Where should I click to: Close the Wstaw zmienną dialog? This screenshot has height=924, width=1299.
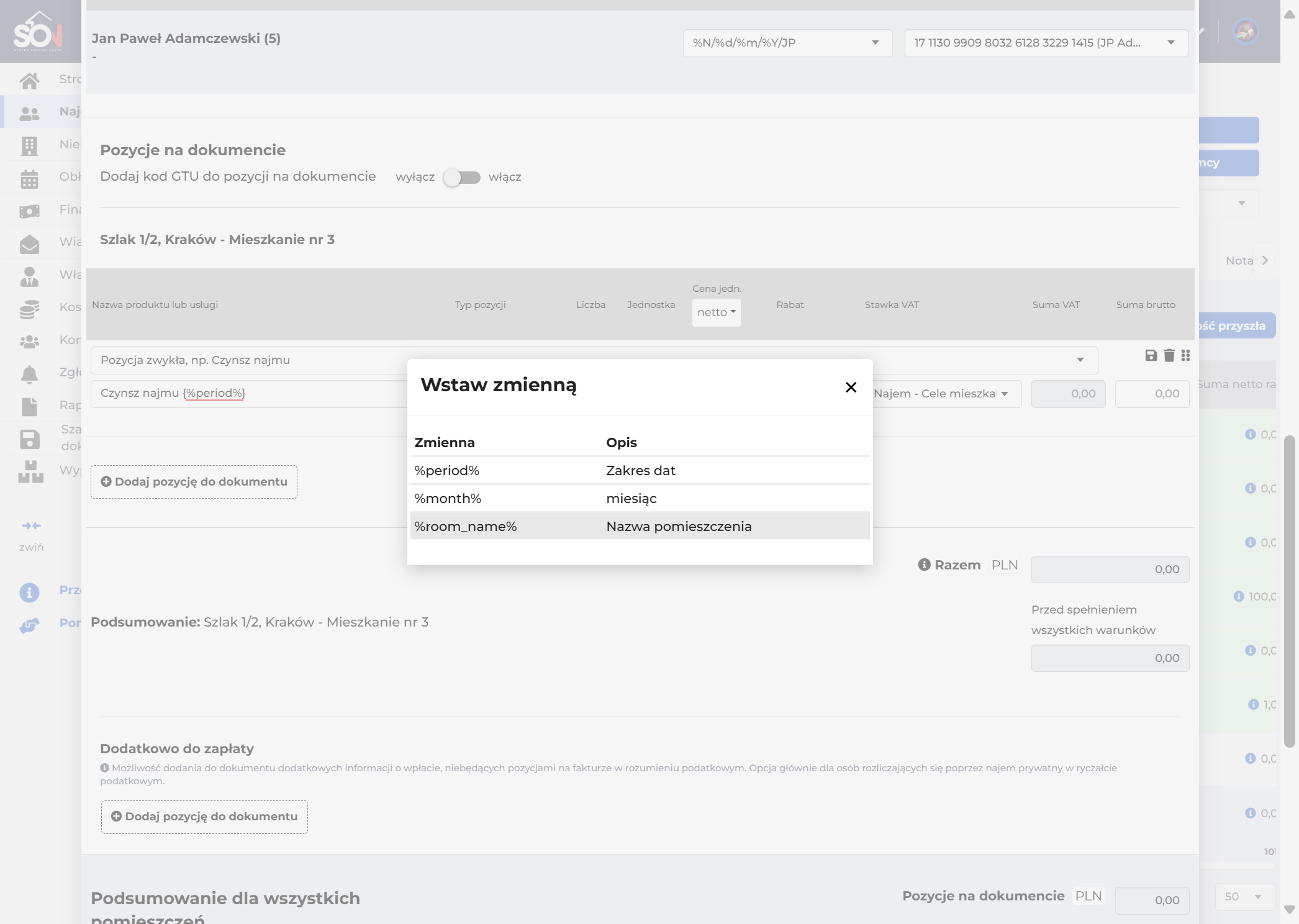coord(851,387)
